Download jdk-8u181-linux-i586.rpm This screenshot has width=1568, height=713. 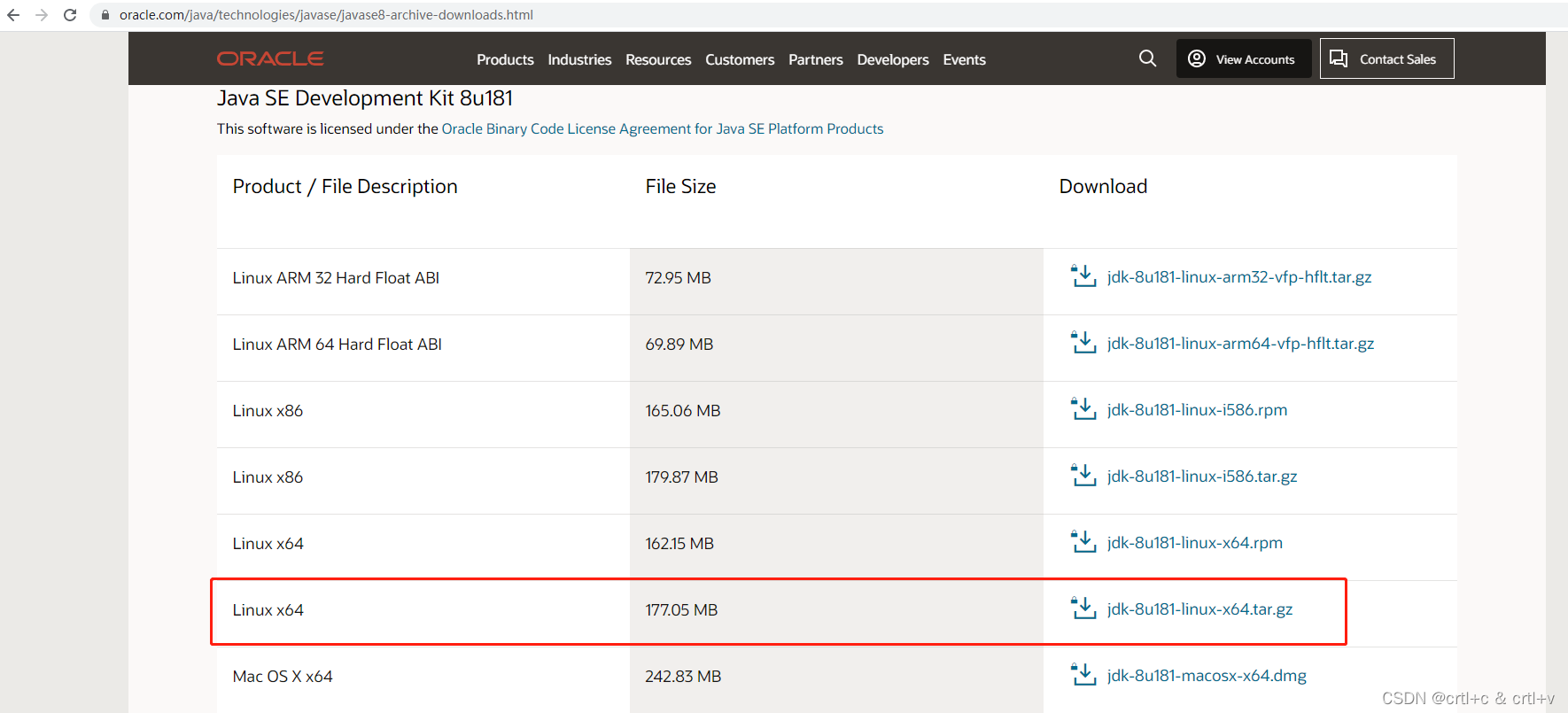click(1197, 409)
